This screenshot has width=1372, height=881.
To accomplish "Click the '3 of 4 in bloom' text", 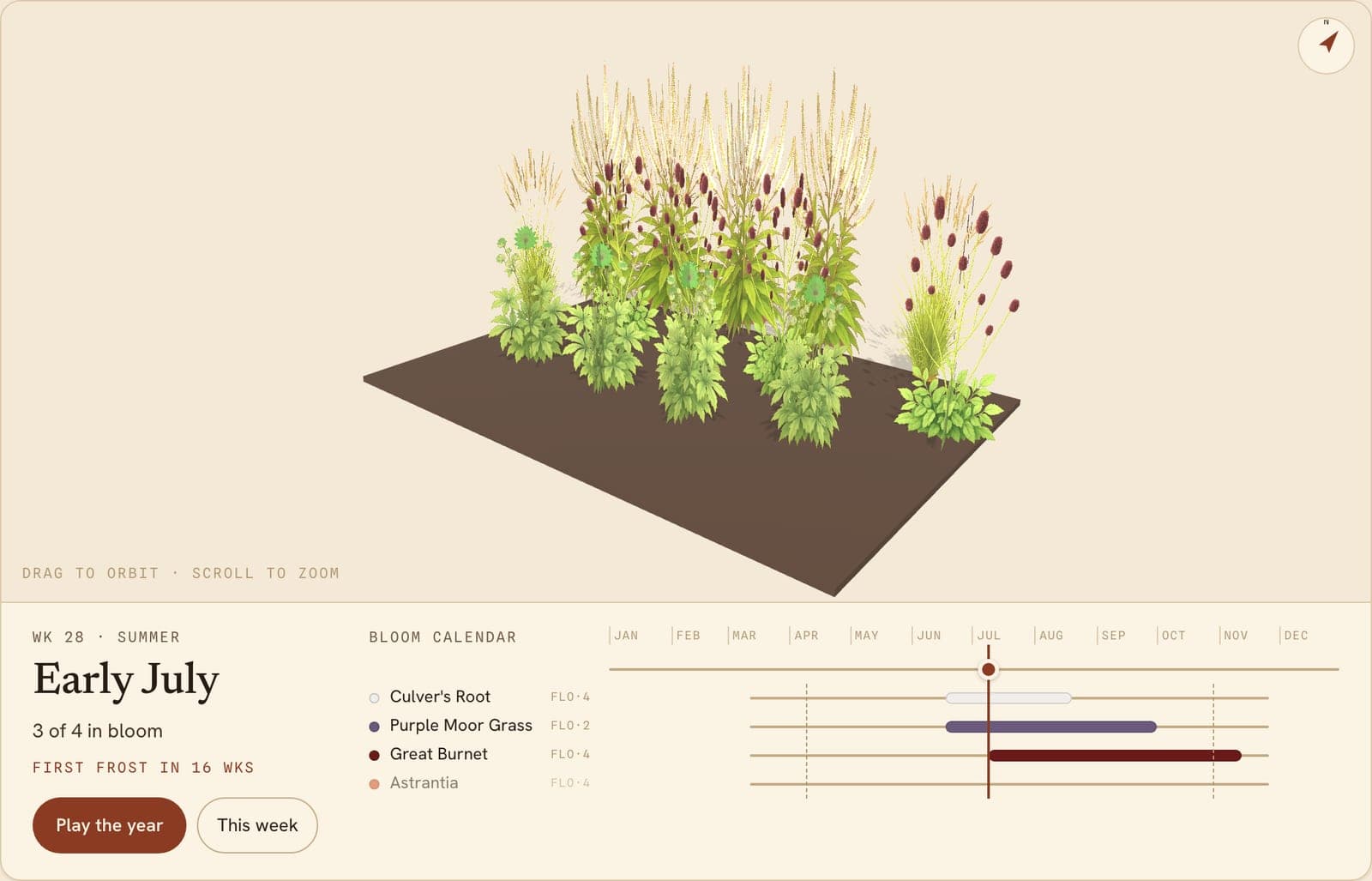I will (x=98, y=731).
